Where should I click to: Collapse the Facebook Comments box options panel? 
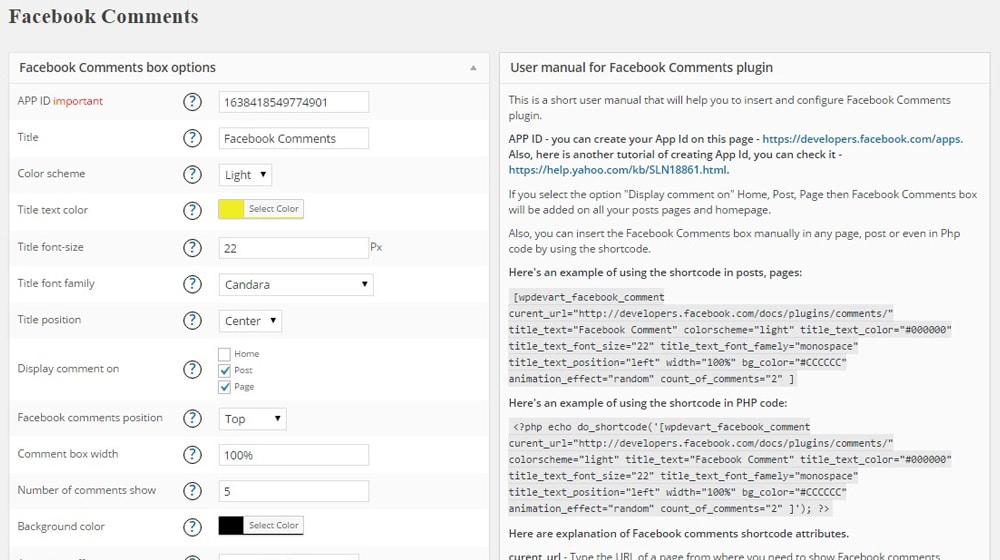[x=473, y=68]
